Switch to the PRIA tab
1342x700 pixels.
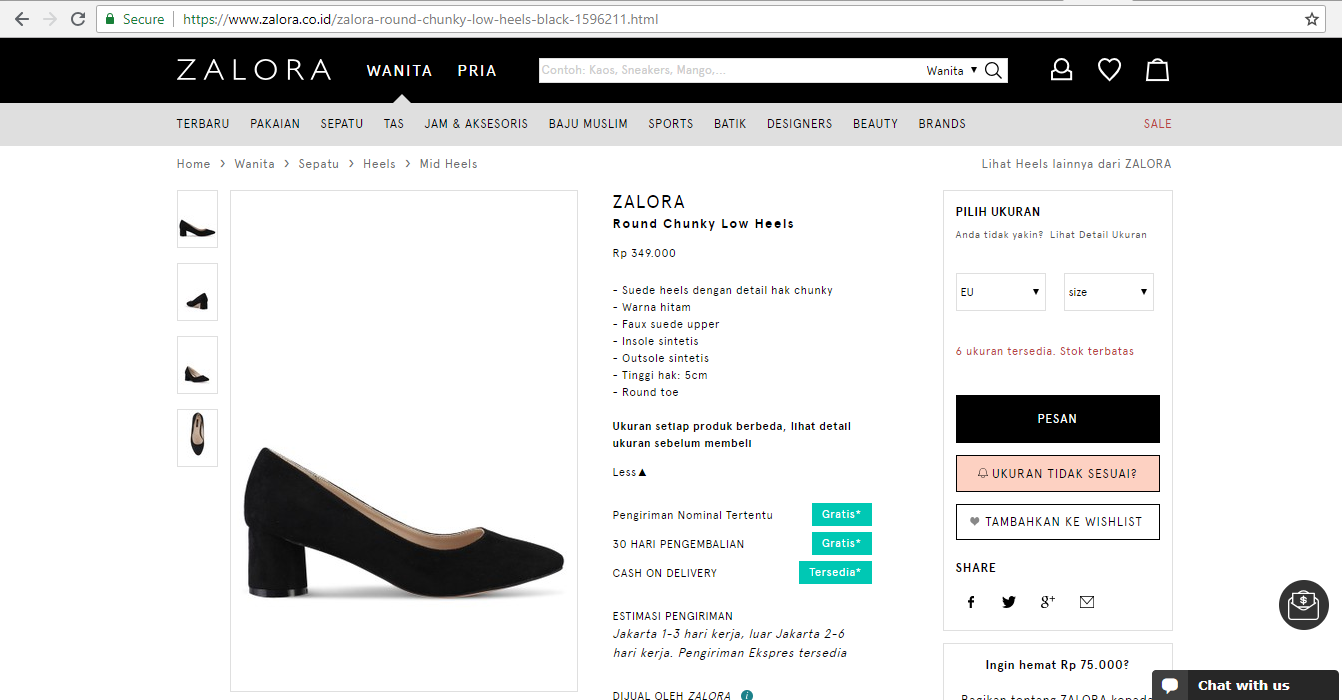point(477,71)
